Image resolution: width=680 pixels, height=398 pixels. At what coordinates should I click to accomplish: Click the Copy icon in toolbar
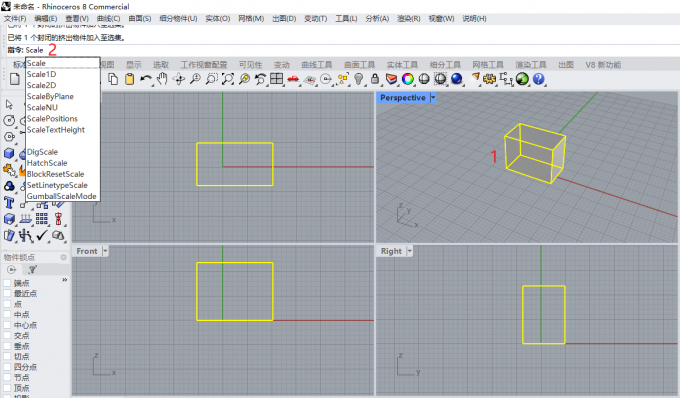(113, 79)
